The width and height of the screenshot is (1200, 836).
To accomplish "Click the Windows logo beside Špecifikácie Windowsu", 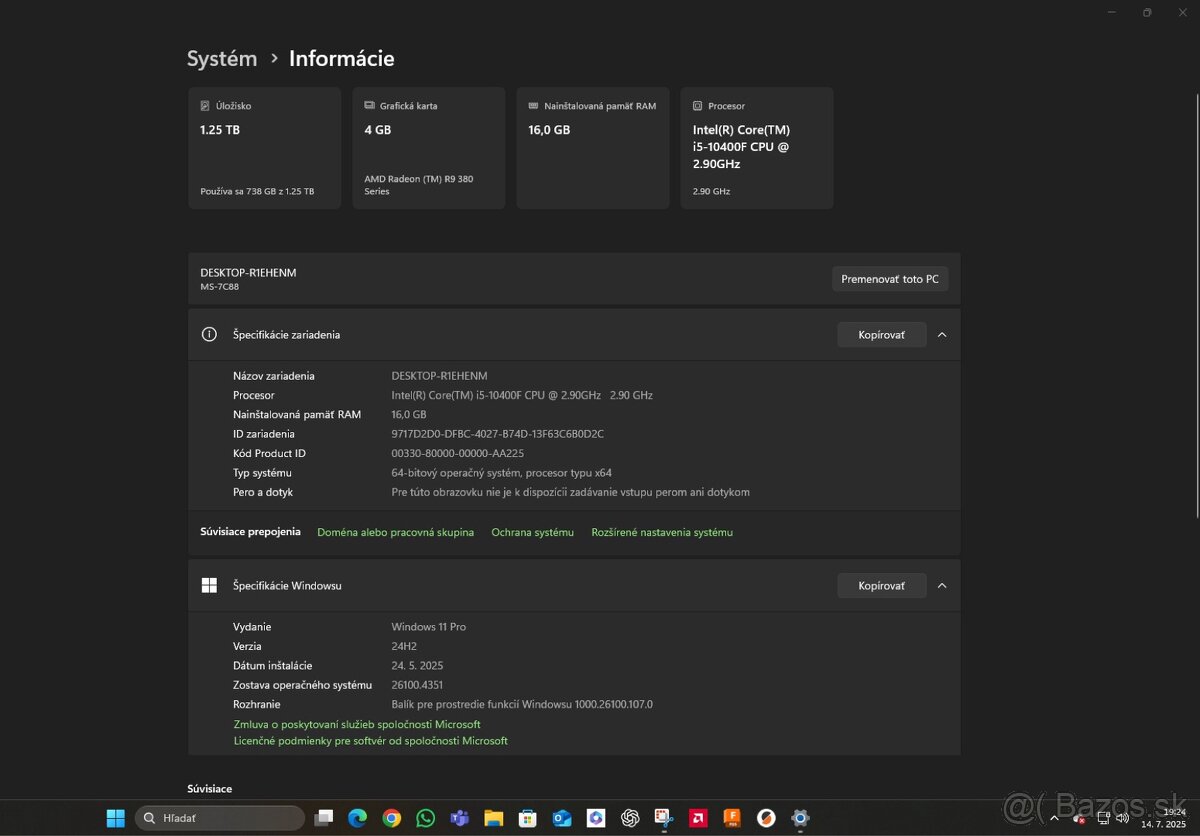I will click(209, 585).
